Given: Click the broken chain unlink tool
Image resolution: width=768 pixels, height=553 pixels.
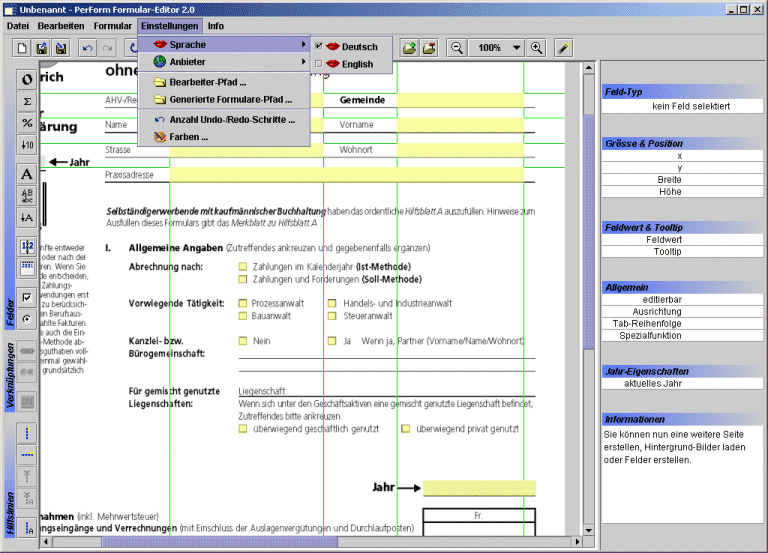Looking at the screenshot, I should point(27,372).
